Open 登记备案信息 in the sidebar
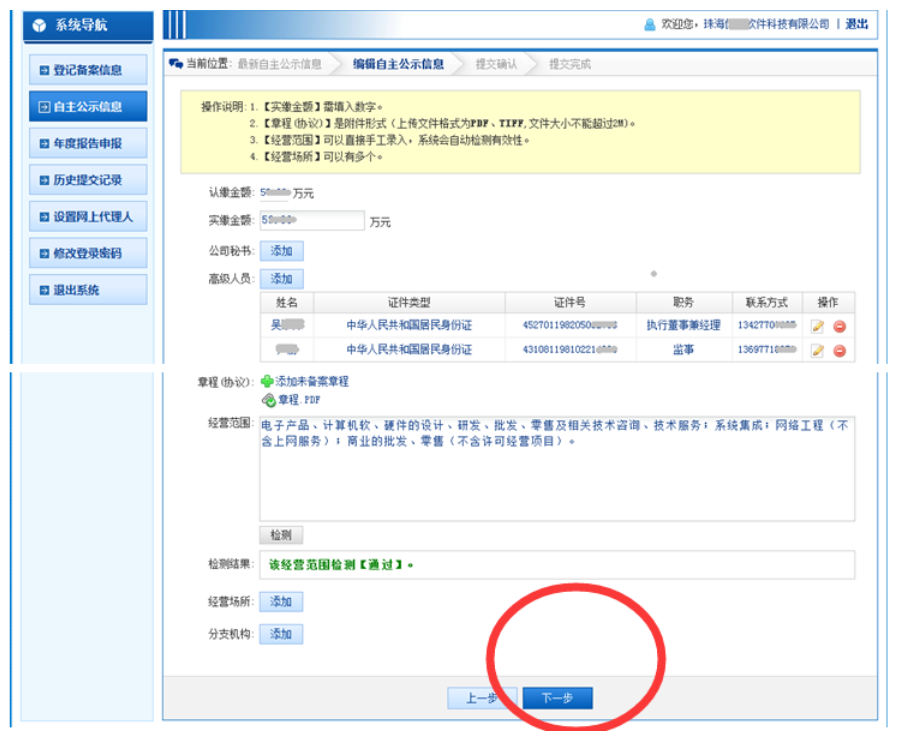 click(88, 70)
